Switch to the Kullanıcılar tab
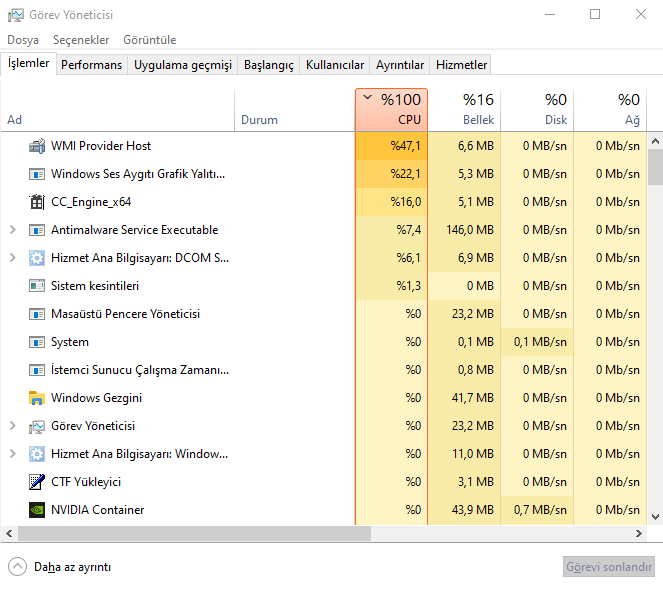Screen dimensions: 663x589 [x=334, y=65]
